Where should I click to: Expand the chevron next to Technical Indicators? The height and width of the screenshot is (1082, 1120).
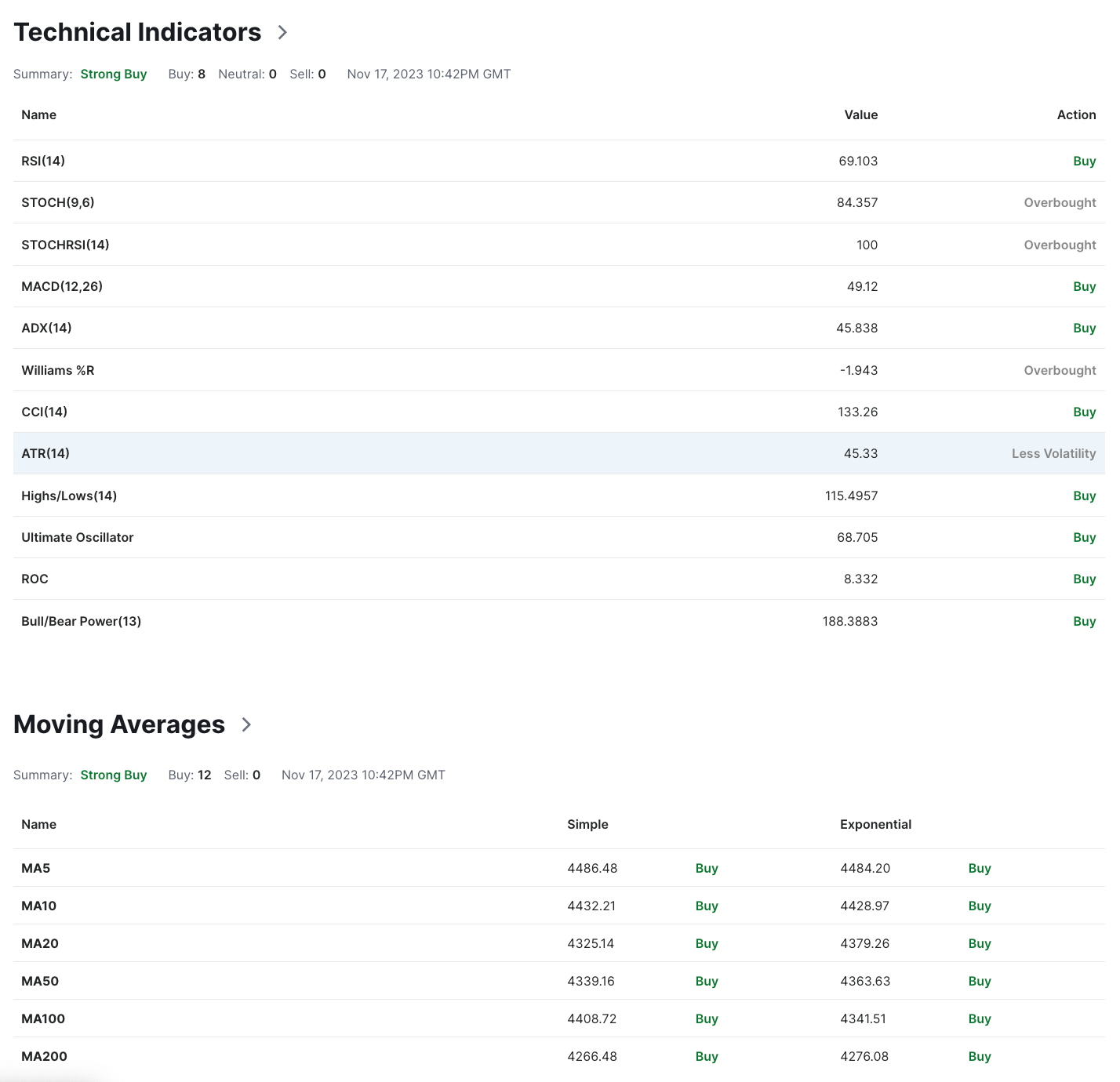283,32
